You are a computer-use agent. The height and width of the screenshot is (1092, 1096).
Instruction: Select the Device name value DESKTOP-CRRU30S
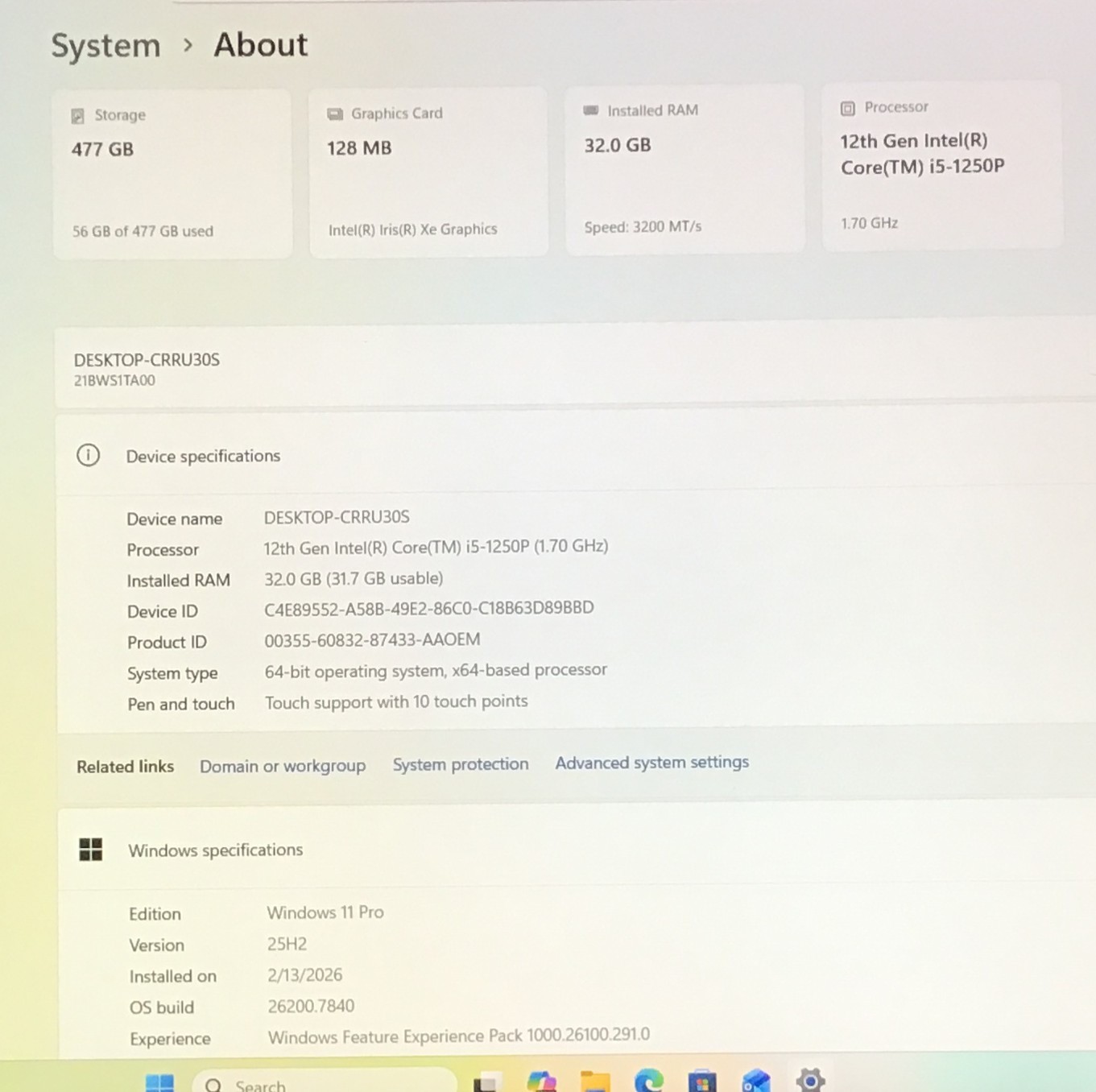(337, 517)
